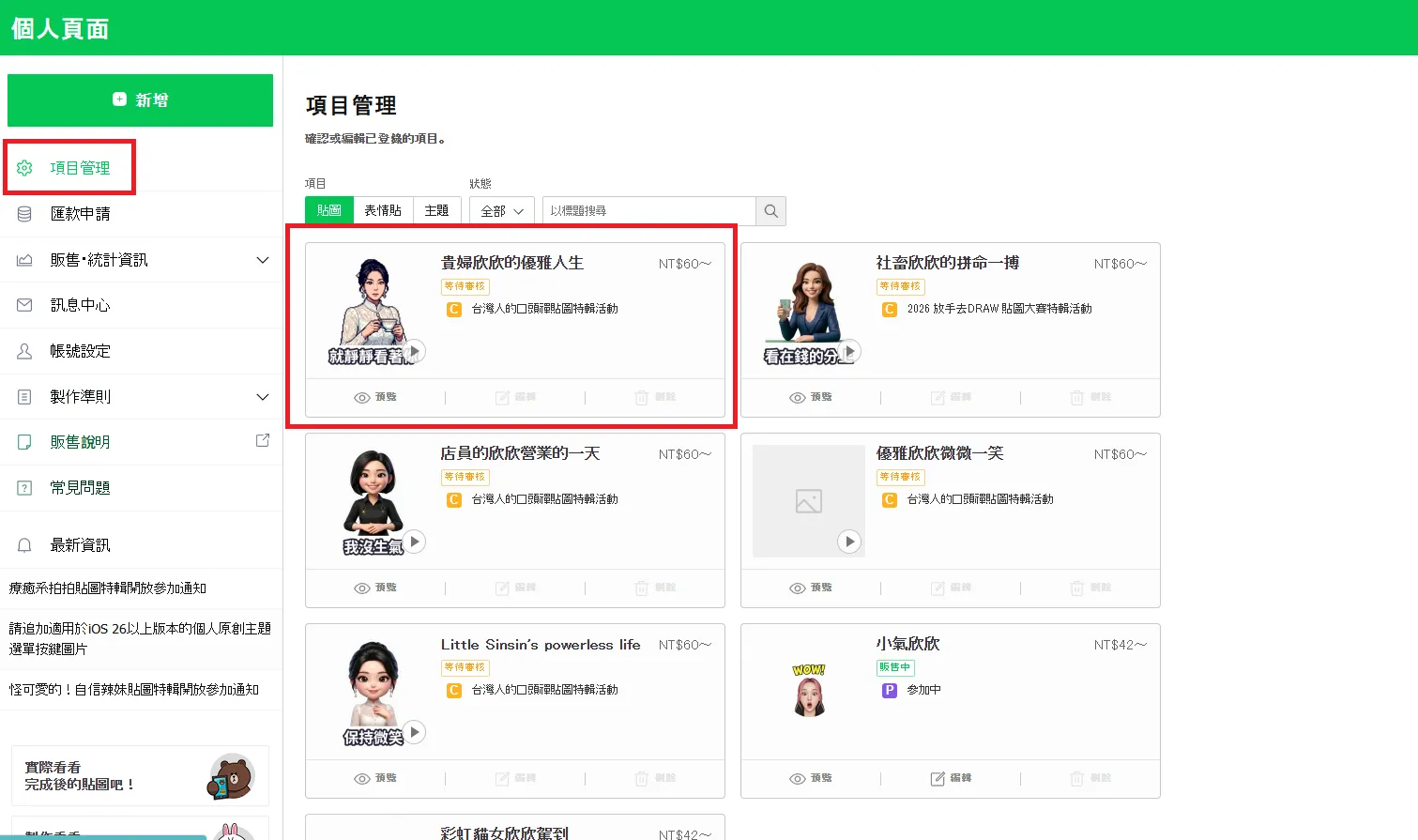Play the 社畜欣欣的拼命一搏 sticker animation
This screenshot has height=840, width=1418.
[x=849, y=351]
